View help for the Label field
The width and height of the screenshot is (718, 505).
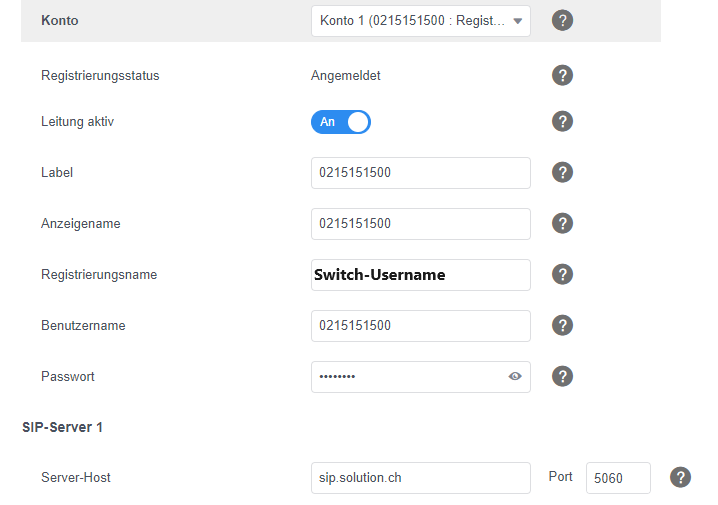coord(562,173)
